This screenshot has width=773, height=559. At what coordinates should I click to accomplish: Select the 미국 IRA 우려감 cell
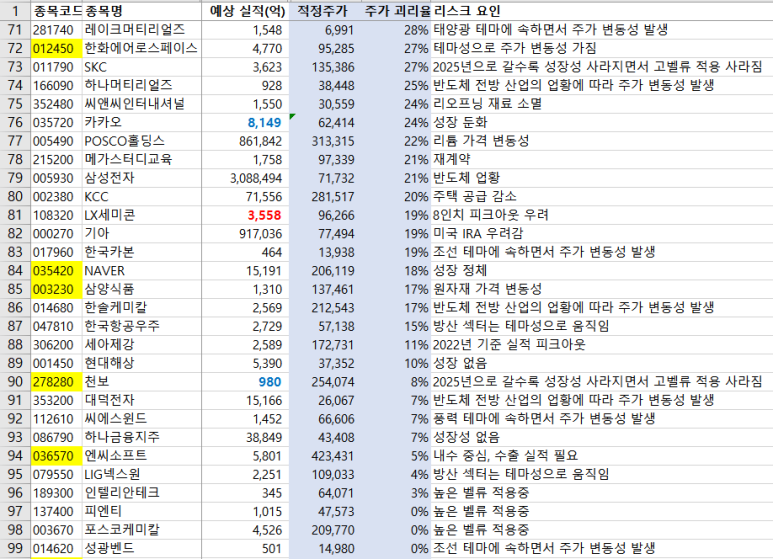tap(601, 233)
